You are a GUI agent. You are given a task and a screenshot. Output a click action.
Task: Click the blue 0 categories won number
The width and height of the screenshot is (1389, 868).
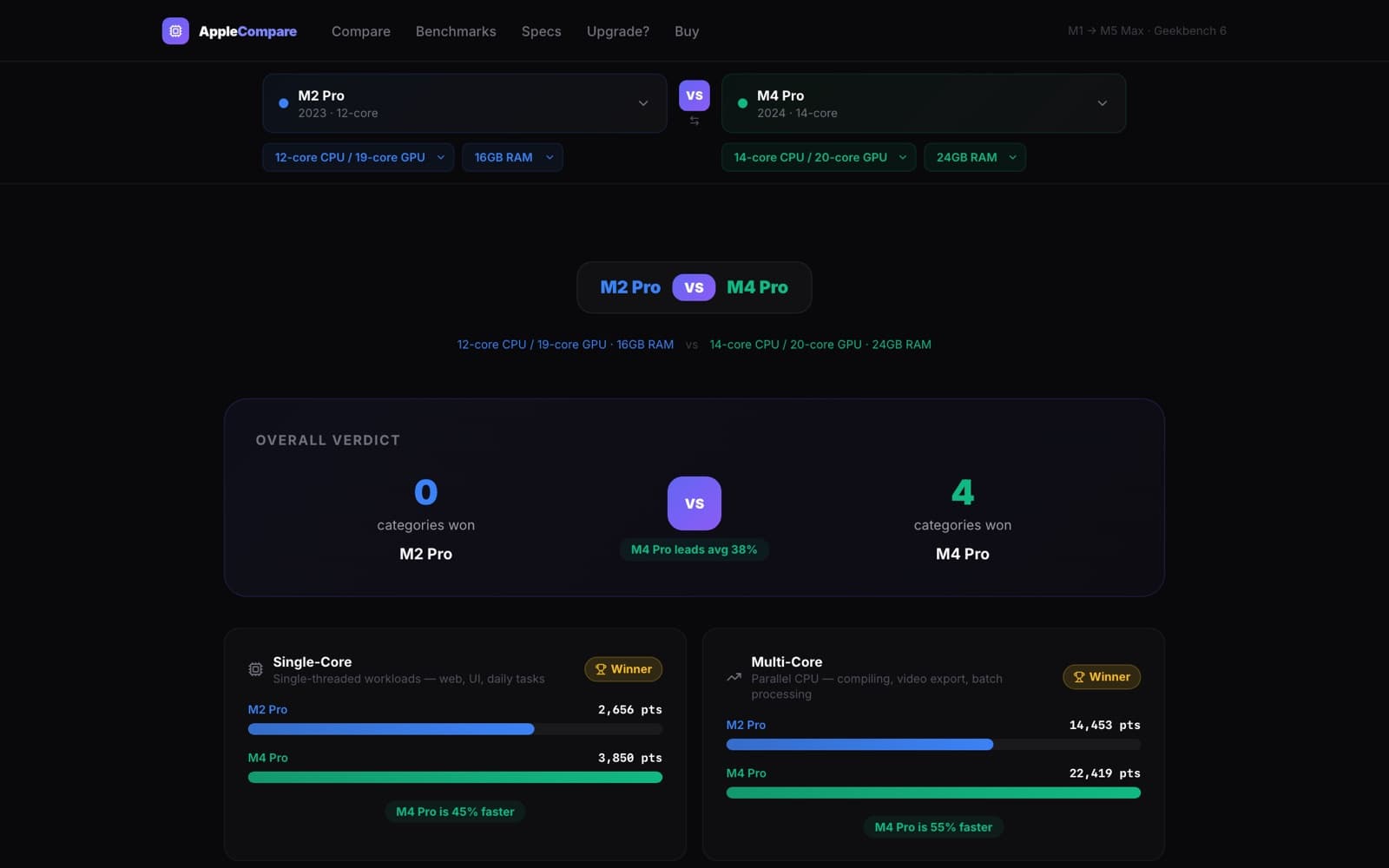(425, 492)
